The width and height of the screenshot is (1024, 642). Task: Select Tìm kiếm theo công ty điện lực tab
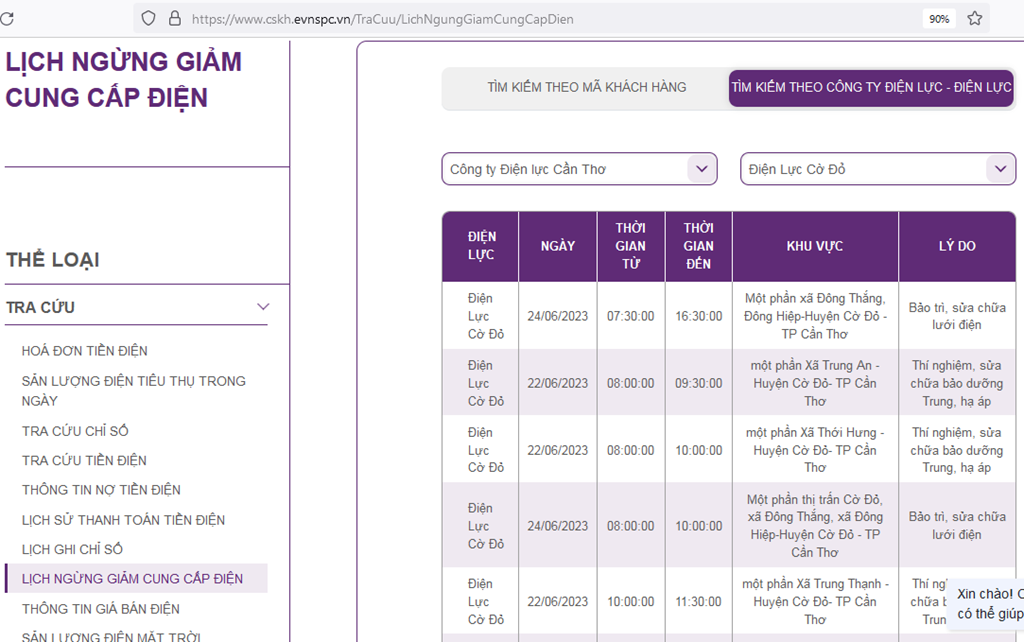click(871, 88)
